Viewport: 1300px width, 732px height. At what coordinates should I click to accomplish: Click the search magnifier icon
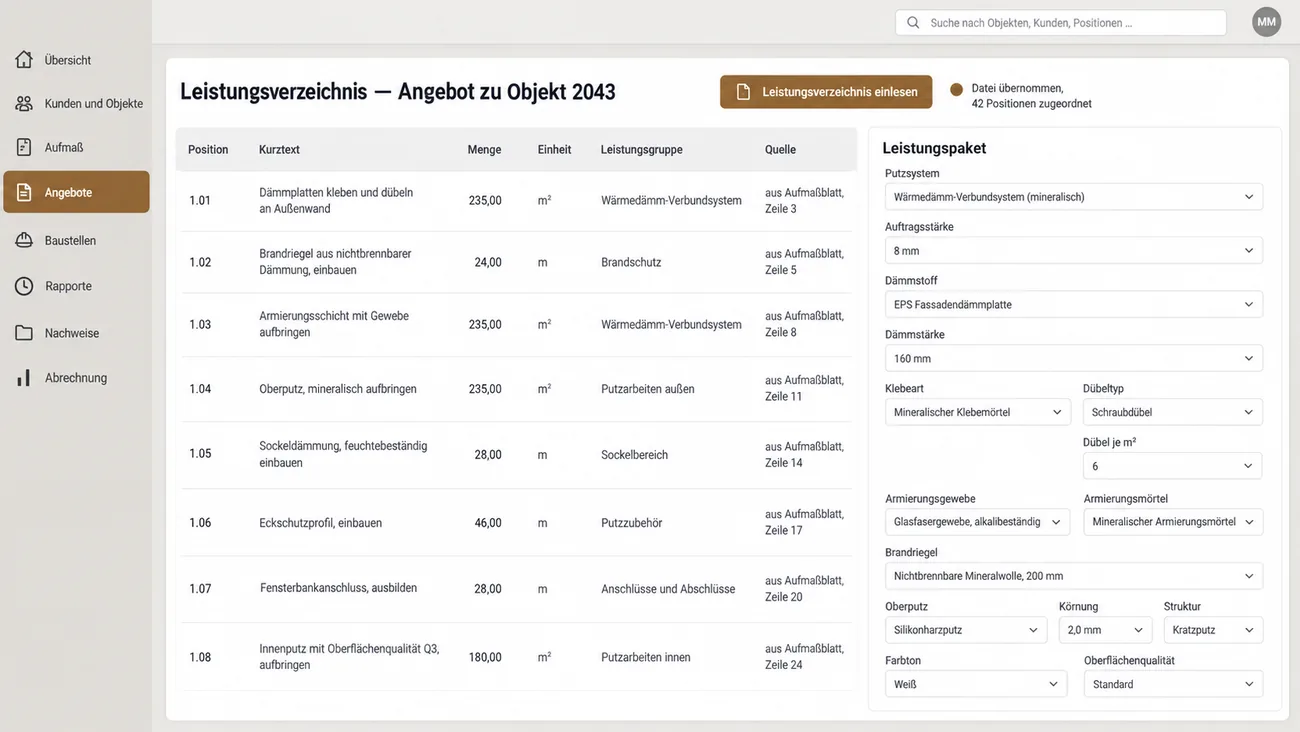pyautogui.click(x=913, y=22)
